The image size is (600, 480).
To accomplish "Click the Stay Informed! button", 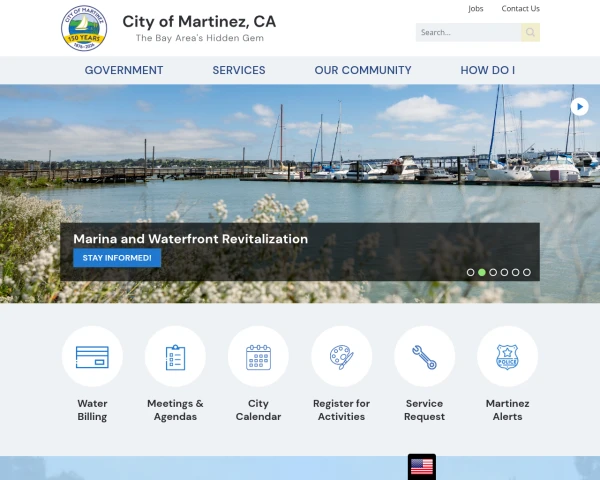I will point(117,258).
